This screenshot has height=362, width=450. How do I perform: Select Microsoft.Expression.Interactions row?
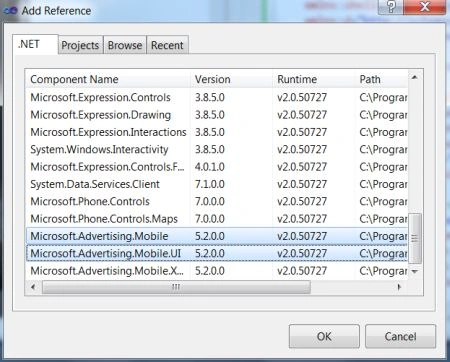(x=217, y=132)
